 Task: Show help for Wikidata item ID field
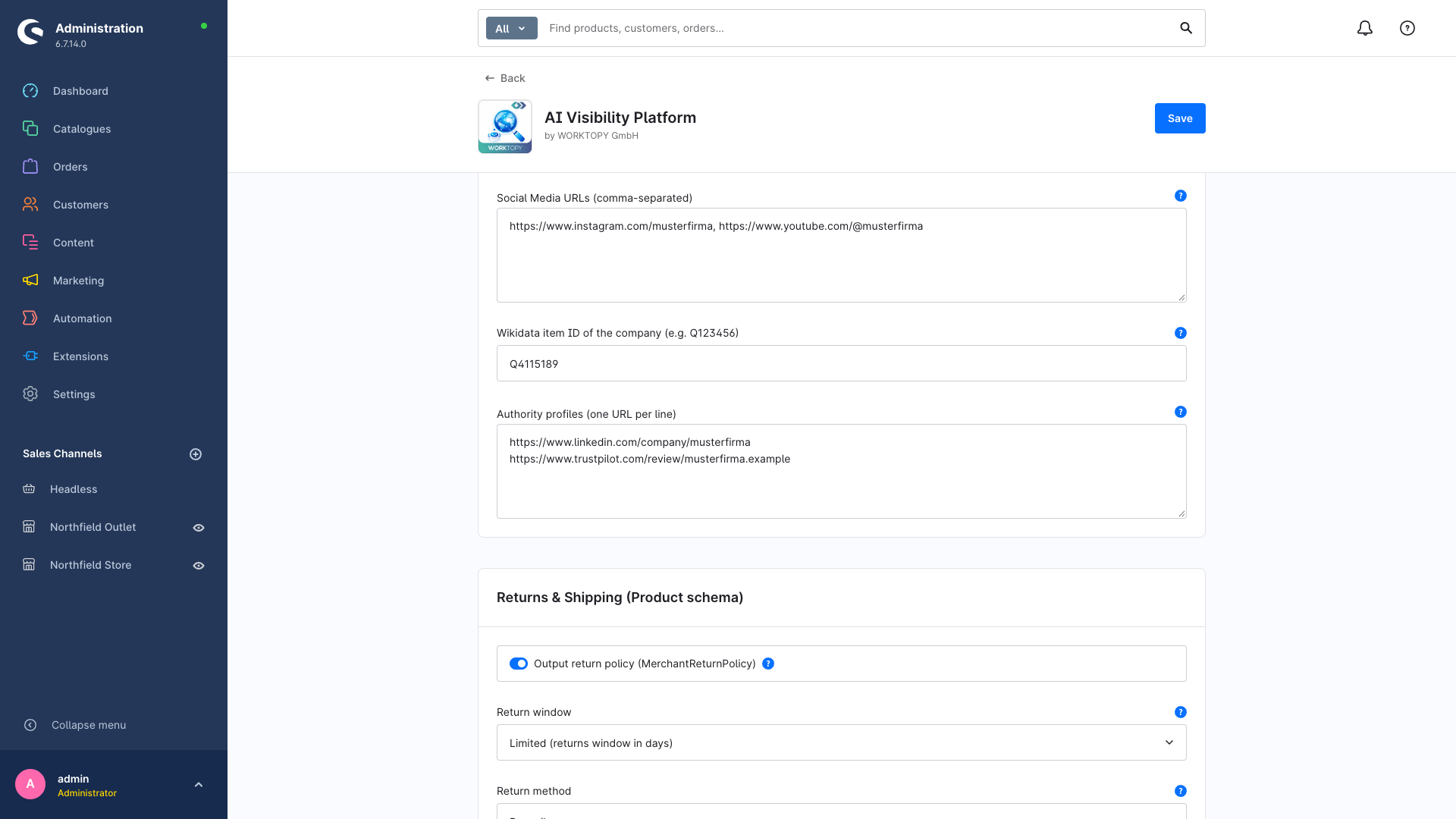pyautogui.click(x=1181, y=333)
